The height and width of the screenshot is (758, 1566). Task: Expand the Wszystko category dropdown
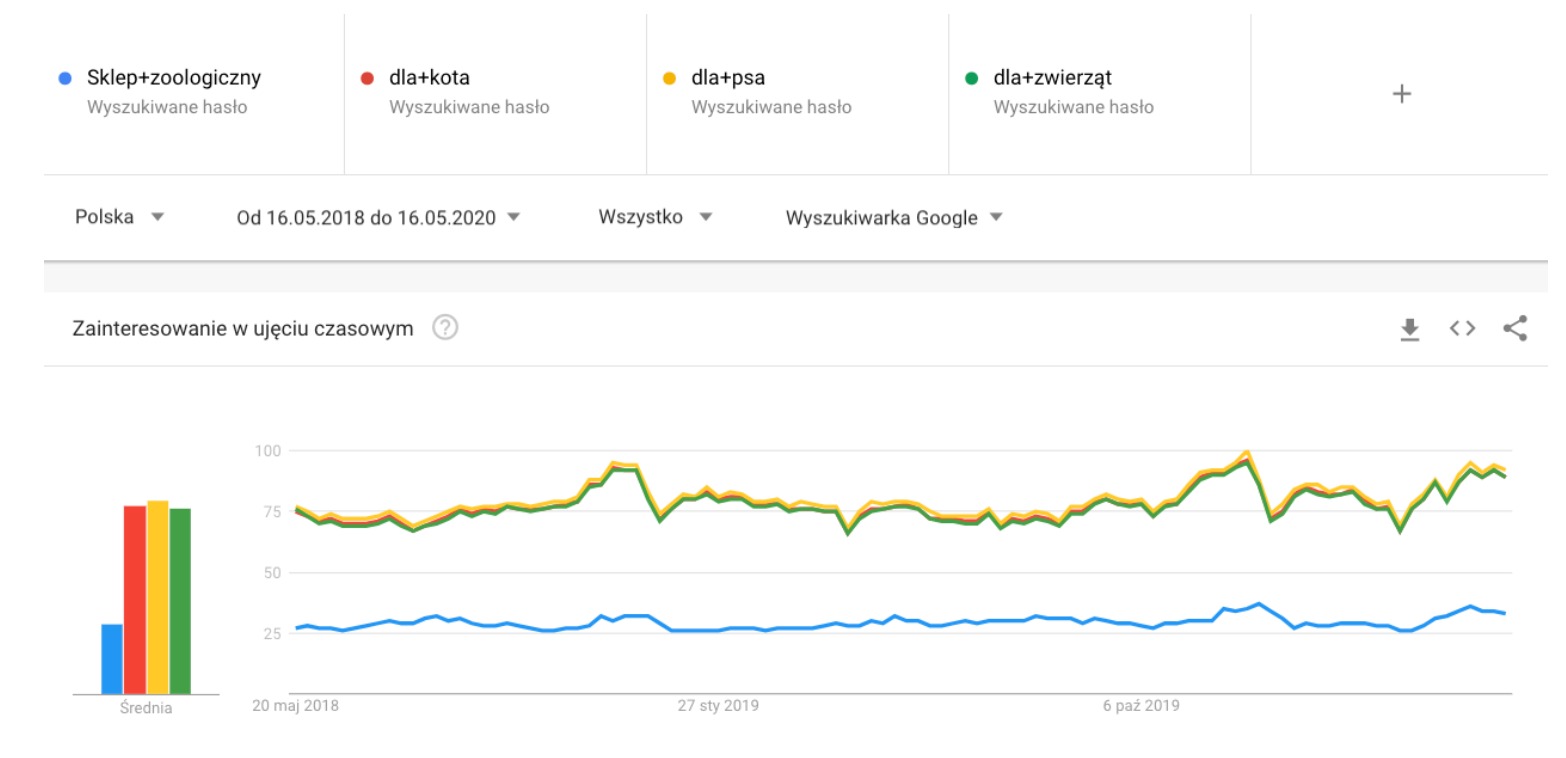click(655, 217)
